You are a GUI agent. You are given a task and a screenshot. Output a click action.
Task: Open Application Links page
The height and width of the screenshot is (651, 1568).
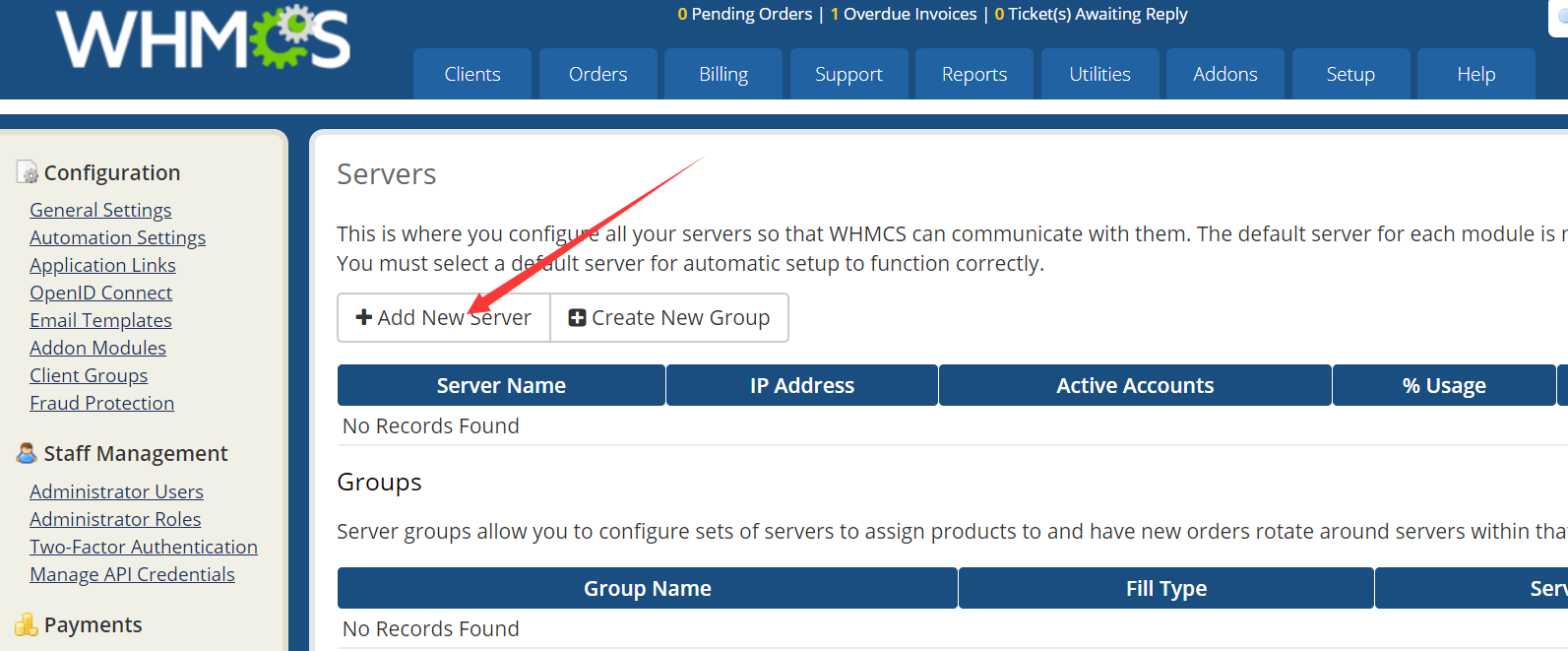(102, 265)
